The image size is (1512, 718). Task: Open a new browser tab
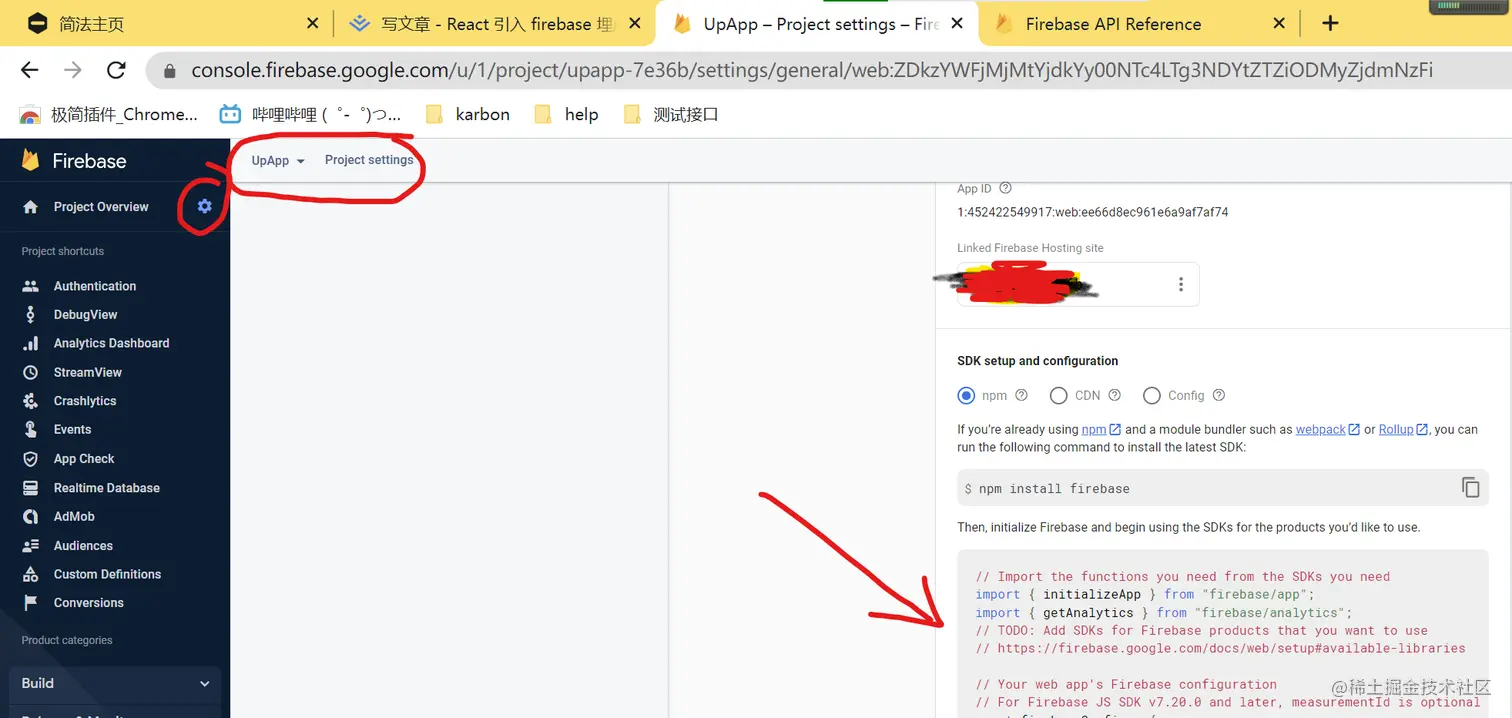[x=1330, y=23]
